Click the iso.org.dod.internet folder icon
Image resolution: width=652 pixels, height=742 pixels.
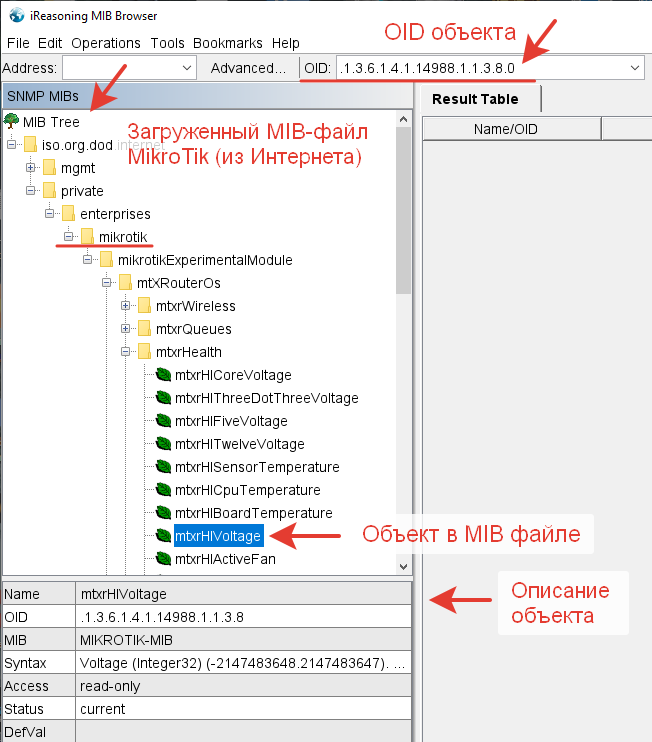(30, 144)
